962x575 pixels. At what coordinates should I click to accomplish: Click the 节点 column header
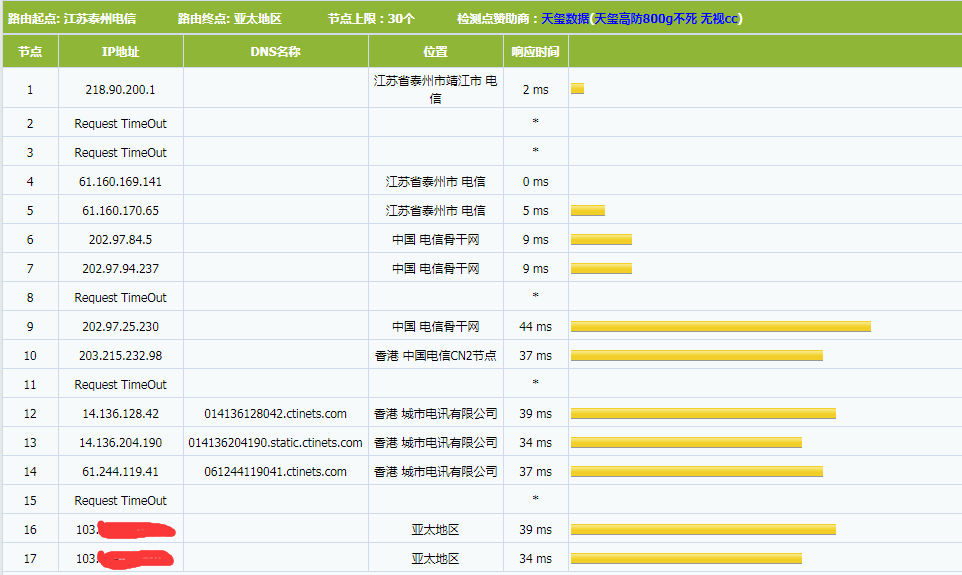tap(30, 52)
